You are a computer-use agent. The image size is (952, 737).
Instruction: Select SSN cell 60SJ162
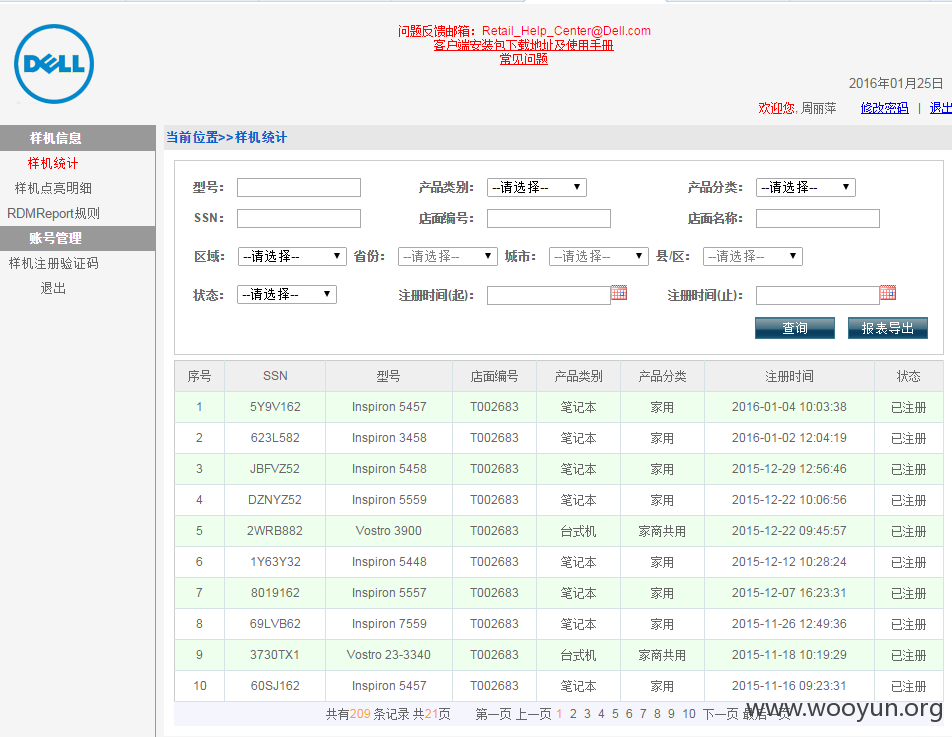275,685
